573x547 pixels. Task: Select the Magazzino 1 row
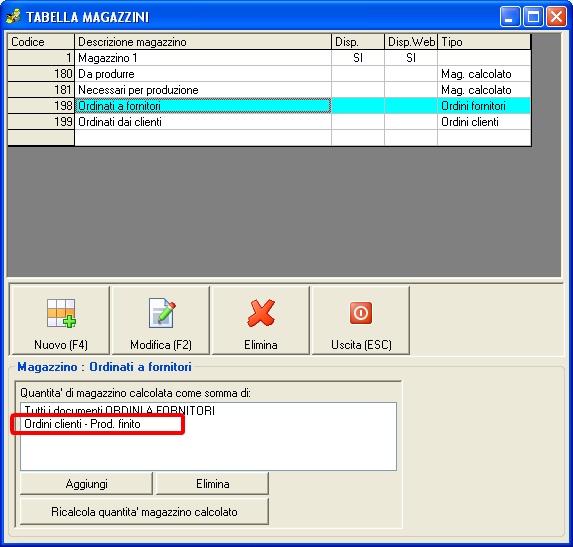269,58
